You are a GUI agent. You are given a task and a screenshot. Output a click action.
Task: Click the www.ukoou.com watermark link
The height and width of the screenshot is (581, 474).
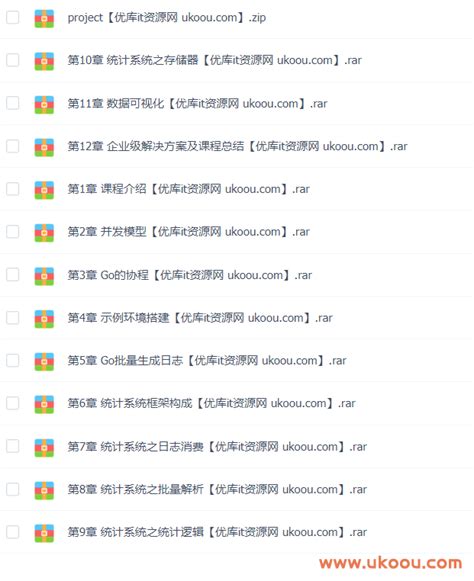pyautogui.click(x=391, y=562)
